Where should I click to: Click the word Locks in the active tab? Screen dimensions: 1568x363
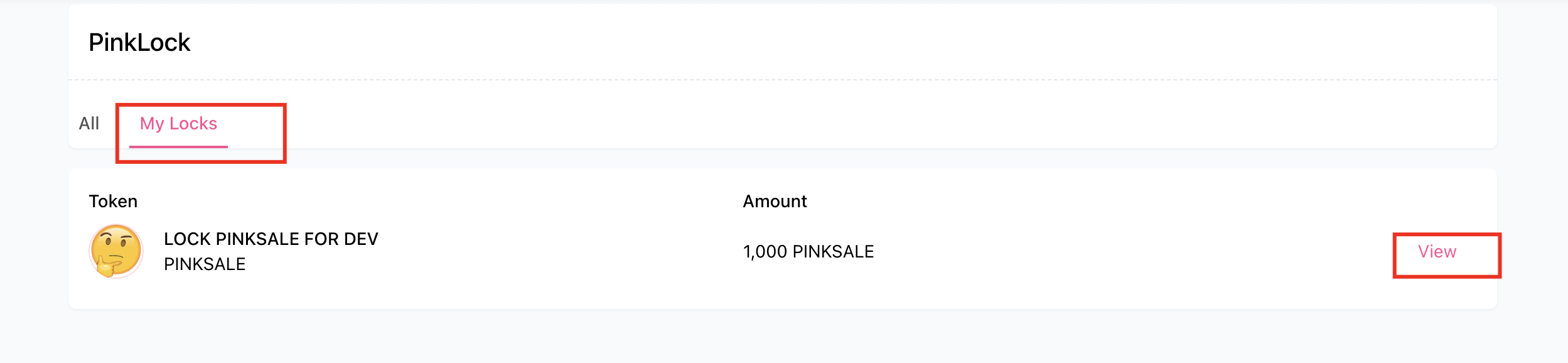pyautogui.click(x=193, y=124)
